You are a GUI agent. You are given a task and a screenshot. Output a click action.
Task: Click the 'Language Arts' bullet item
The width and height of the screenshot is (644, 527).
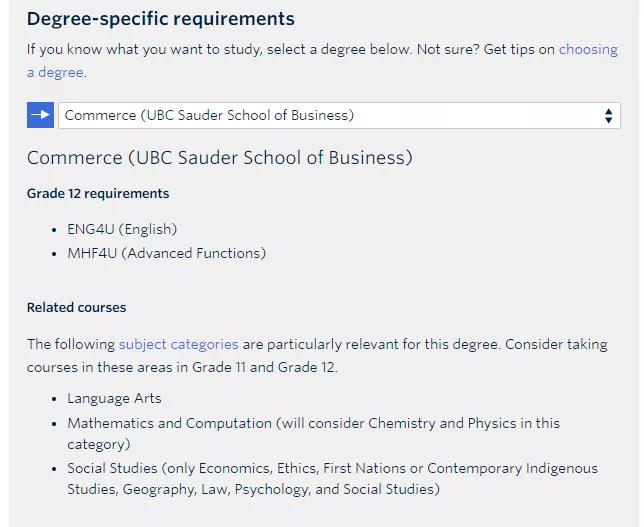click(x=114, y=398)
